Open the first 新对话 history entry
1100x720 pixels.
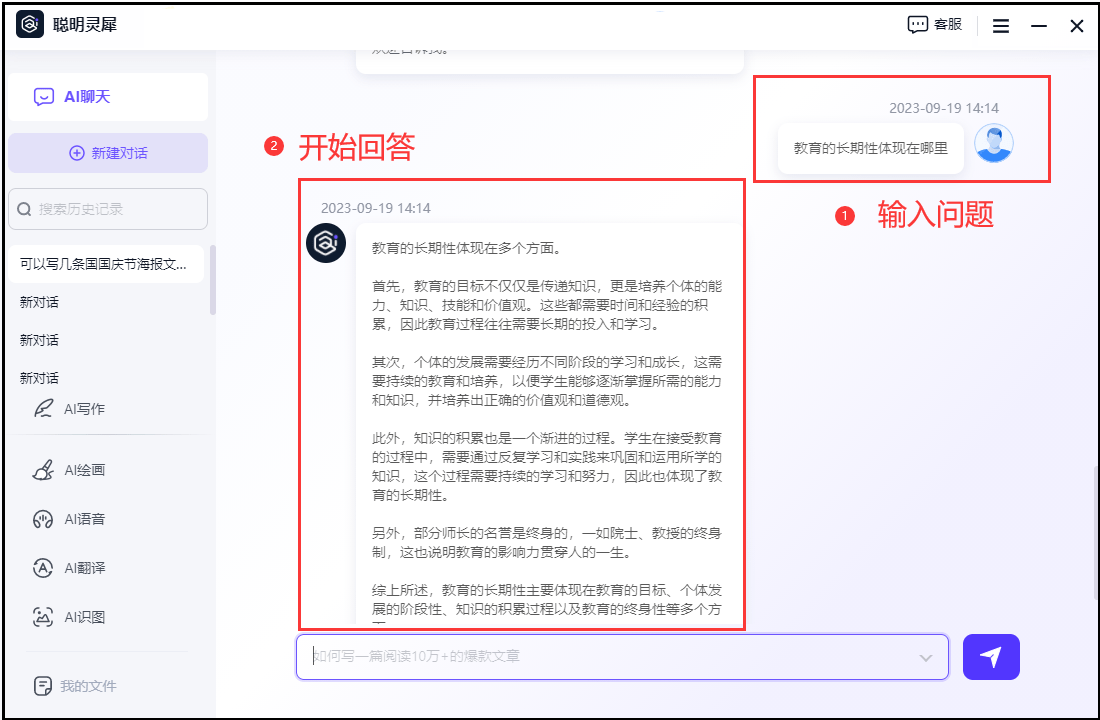tap(40, 302)
